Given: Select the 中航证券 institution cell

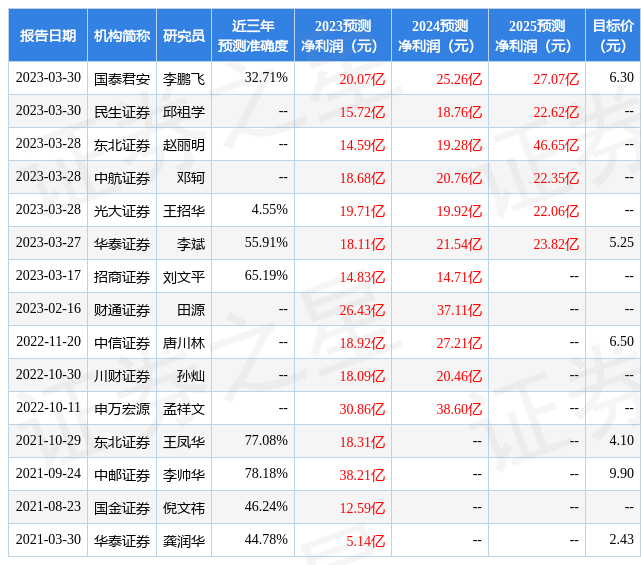Looking at the screenshot, I should click(x=122, y=178).
